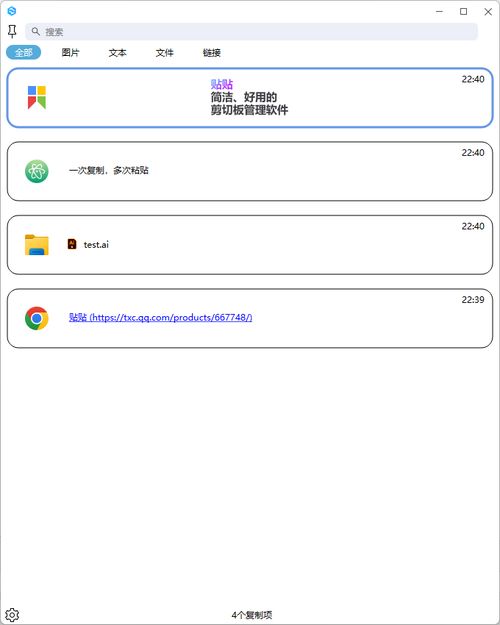Focus the 搜索 search field
Viewport: 500px width, 625px height.
coord(252,31)
